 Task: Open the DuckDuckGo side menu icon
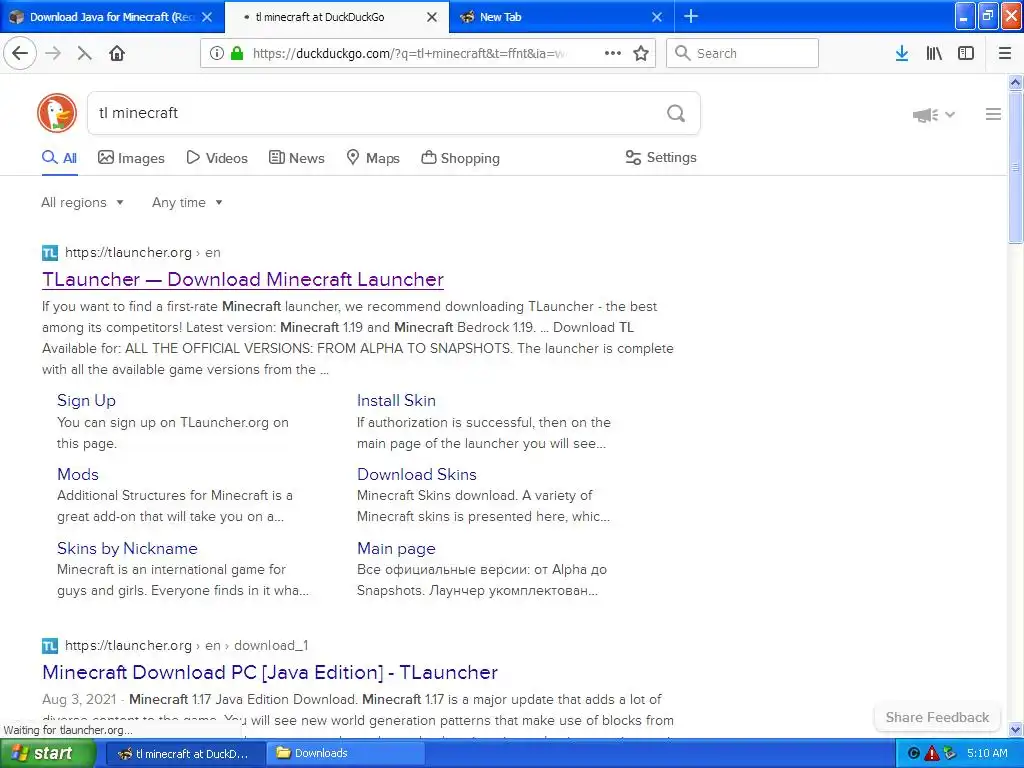(993, 114)
